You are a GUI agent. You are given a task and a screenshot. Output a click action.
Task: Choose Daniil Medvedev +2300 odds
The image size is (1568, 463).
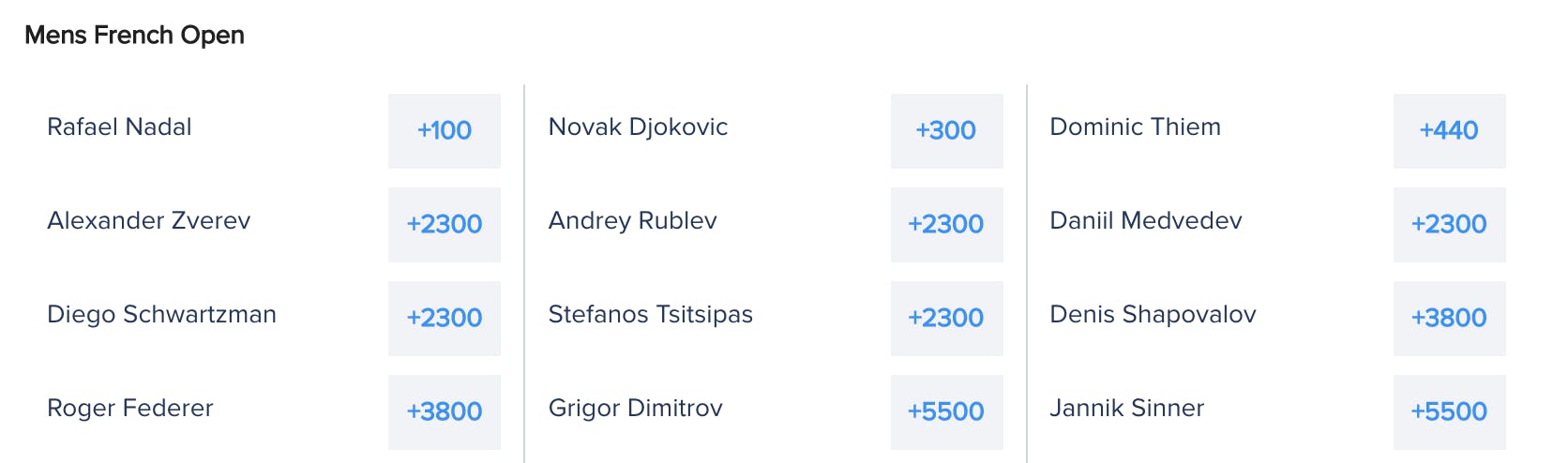pos(1450,225)
